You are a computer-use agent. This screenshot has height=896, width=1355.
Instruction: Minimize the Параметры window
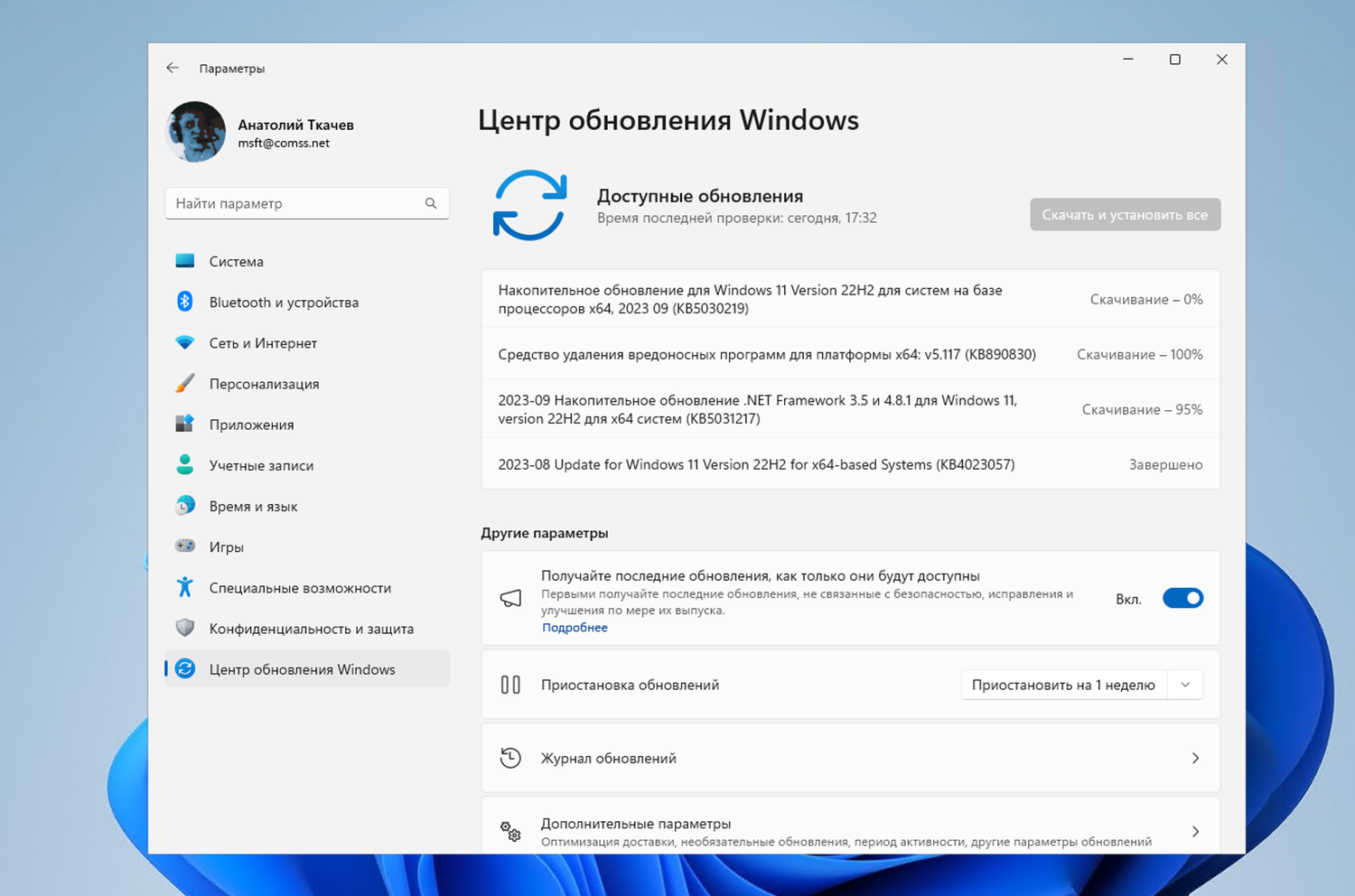tap(1128, 60)
